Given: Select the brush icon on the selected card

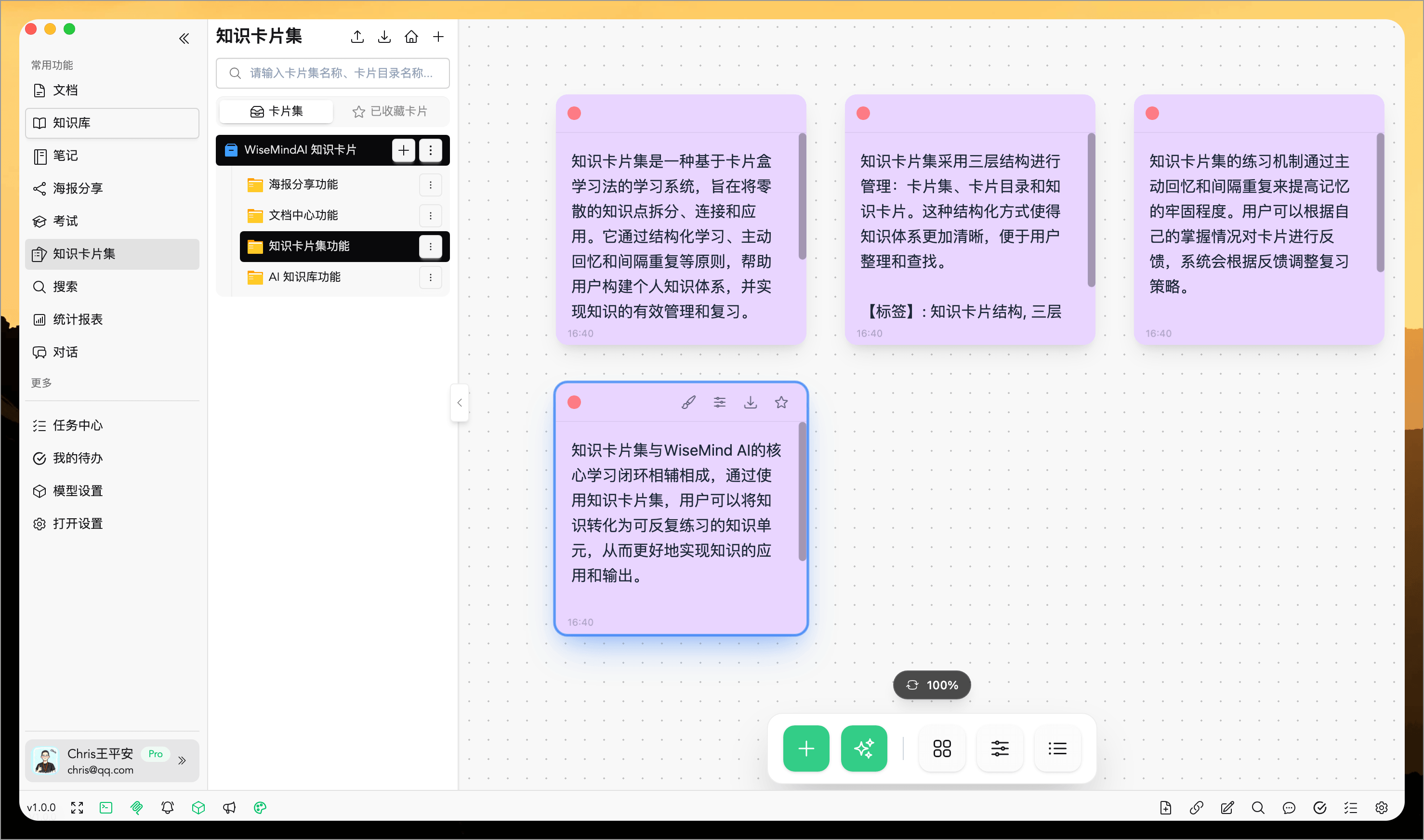Looking at the screenshot, I should (688, 402).
